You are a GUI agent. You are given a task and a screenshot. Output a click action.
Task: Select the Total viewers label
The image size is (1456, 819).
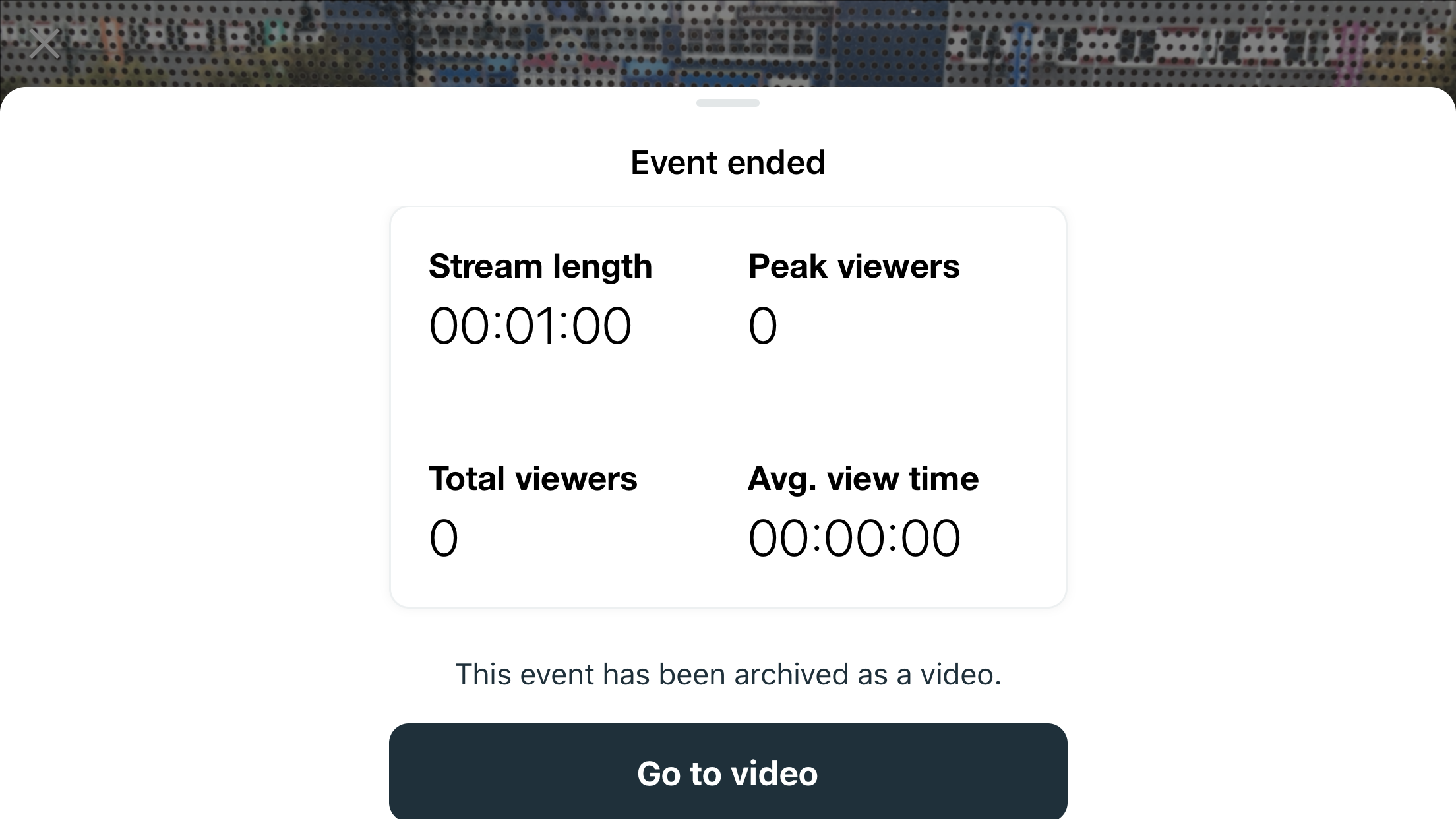533,479
